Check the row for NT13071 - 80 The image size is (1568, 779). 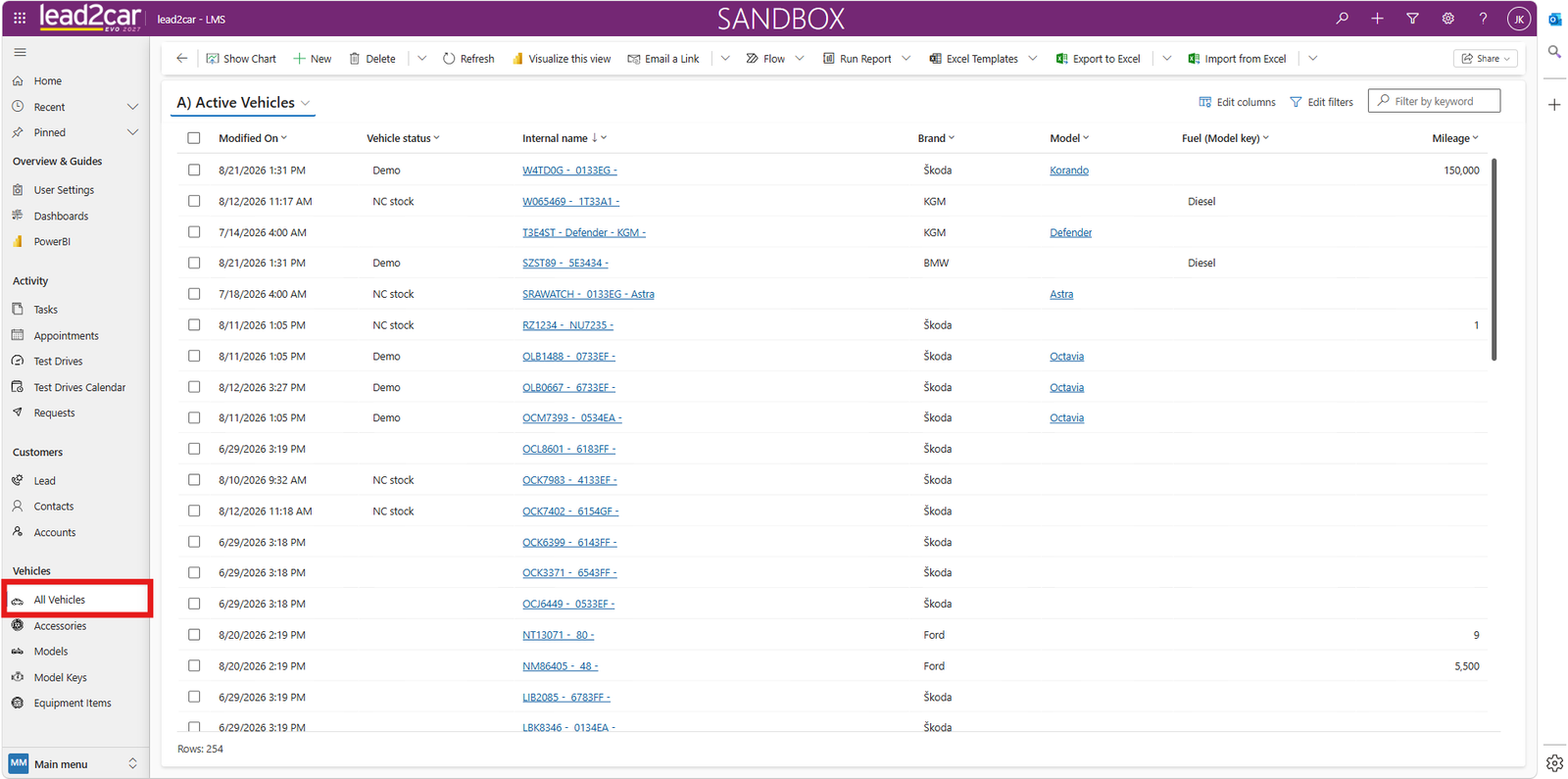pos(194,635)
